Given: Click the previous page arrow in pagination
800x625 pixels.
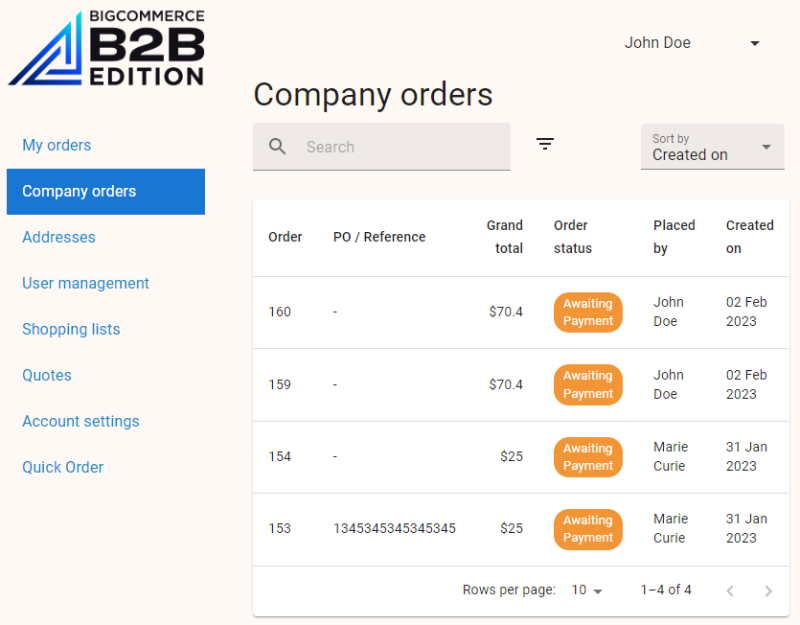Looking at the screenshot, I should 730,591.
